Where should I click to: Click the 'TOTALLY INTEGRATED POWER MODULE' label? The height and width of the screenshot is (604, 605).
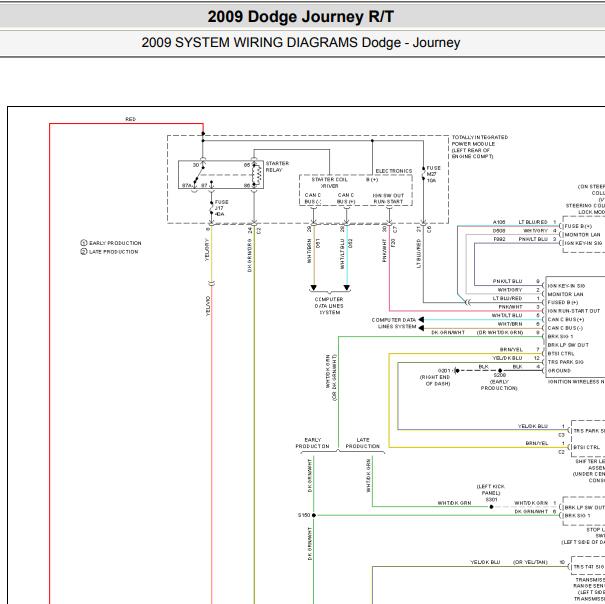480,147
